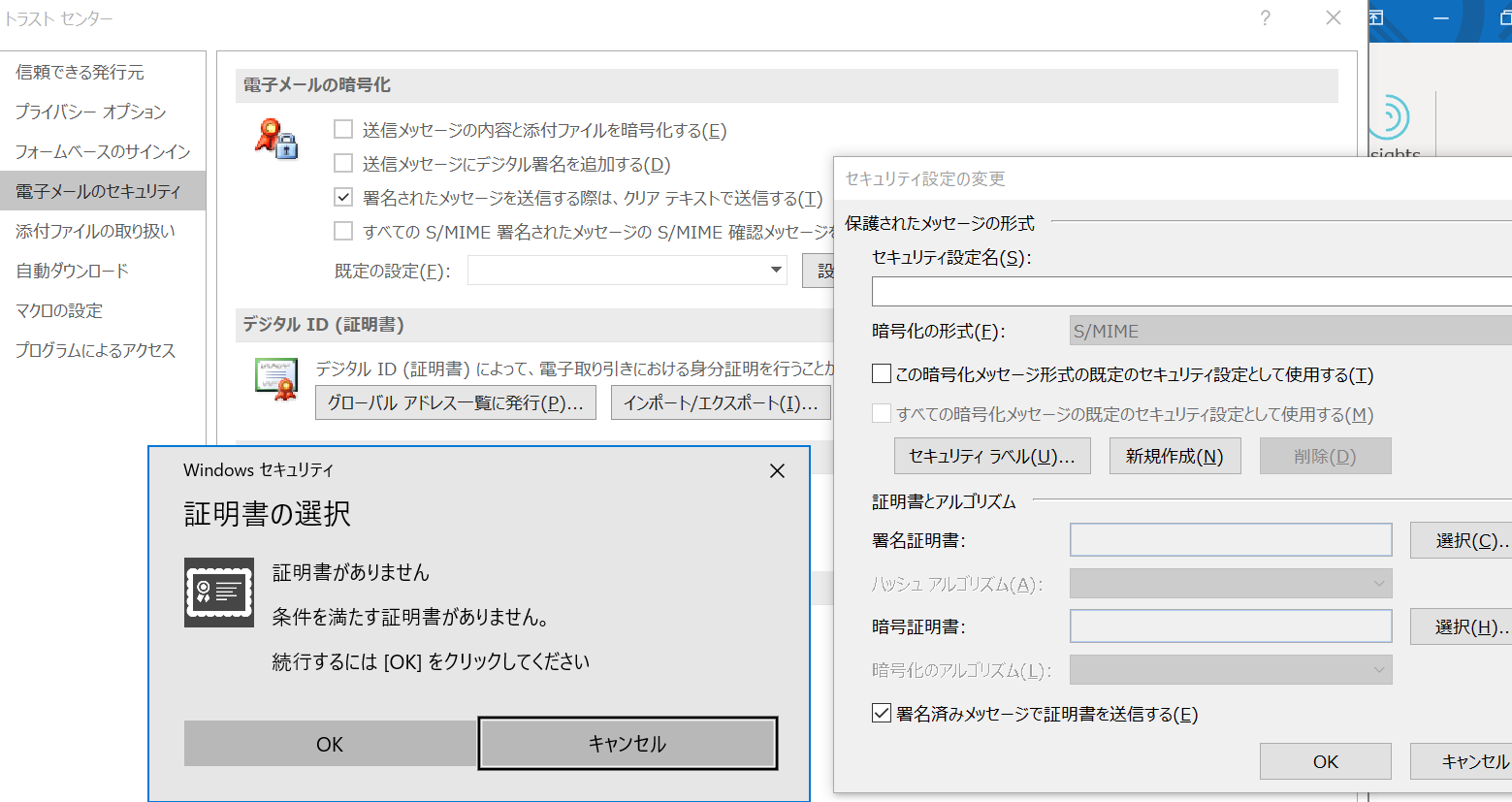
Task: Open マクロの設定 category
Action: point(103,310)
